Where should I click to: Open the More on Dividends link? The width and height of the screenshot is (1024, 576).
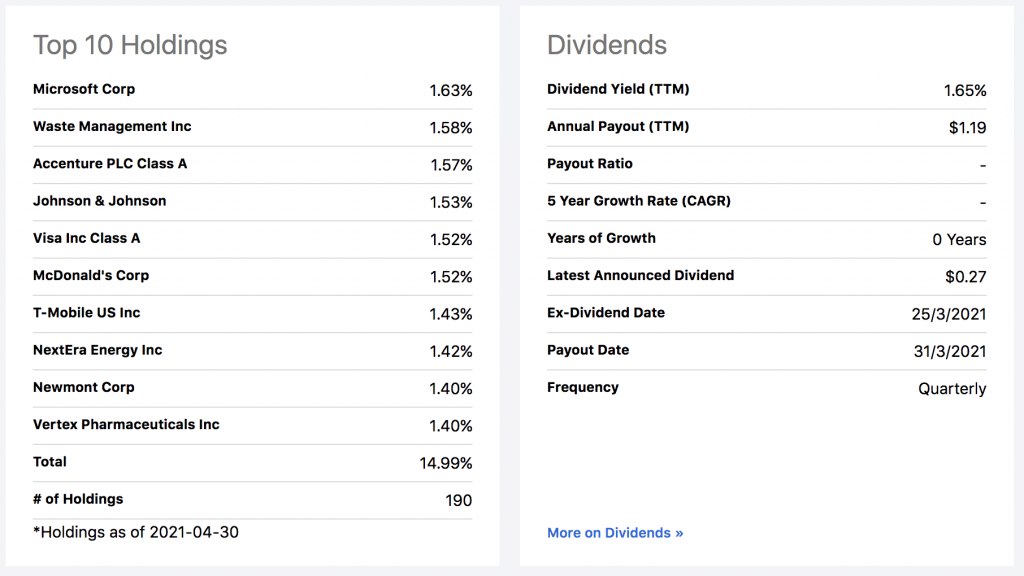point(615,533)
